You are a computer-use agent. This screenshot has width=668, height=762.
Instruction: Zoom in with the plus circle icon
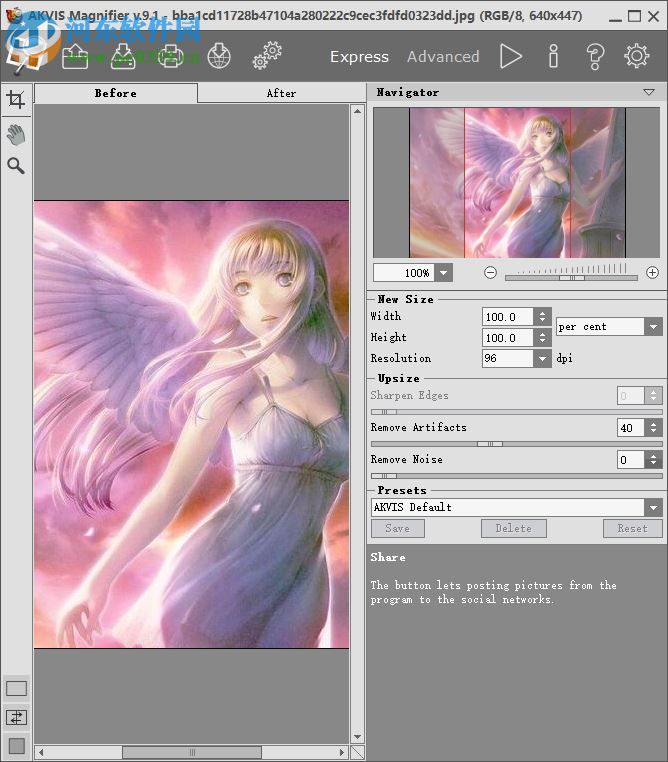(x=652, y=273)
